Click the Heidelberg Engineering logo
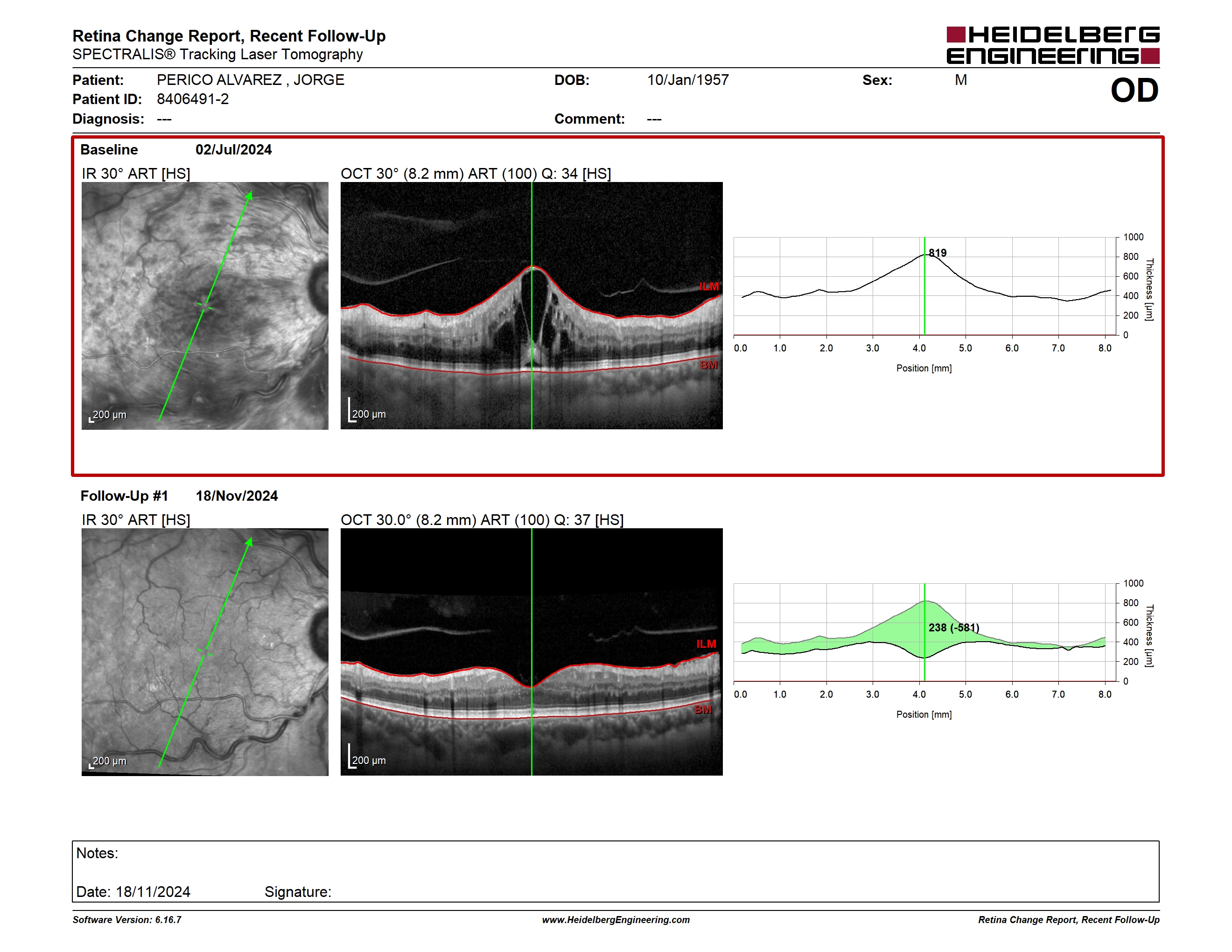 pyautogui.click(x=1053, y=45)
